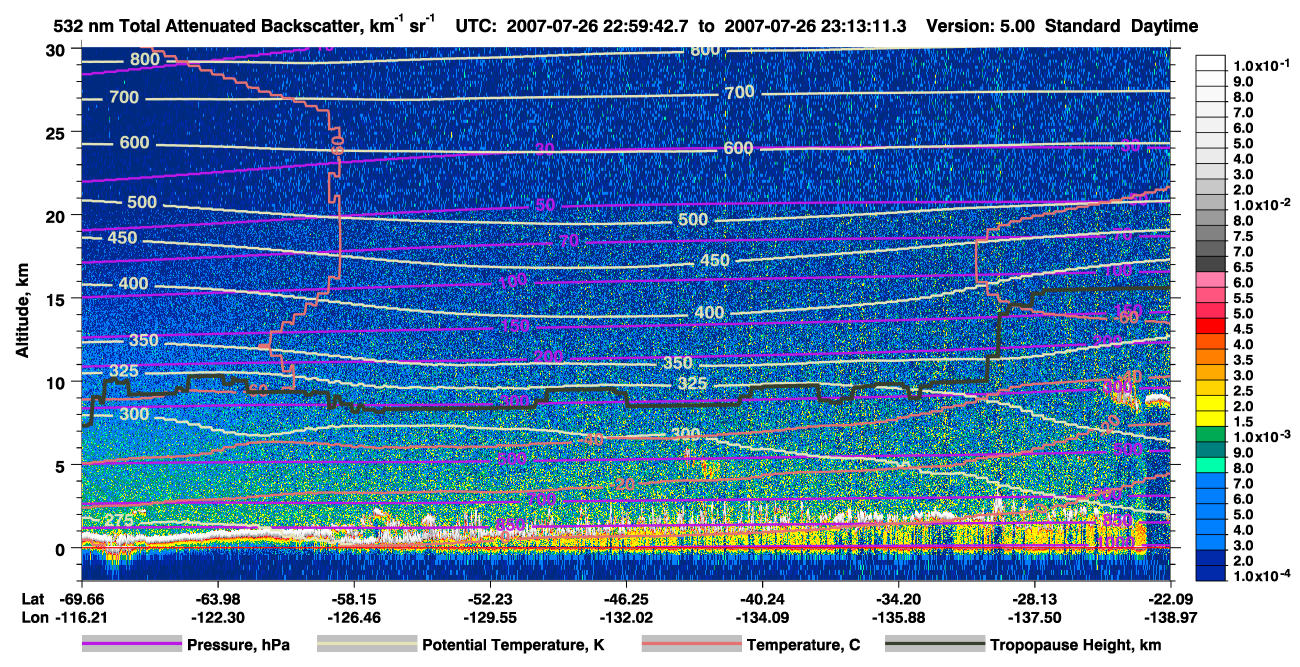The height and width of the screenshot is (667, 1300).
Task: Click the magenta Pressure line sample in legend
Action: (131, 644)
